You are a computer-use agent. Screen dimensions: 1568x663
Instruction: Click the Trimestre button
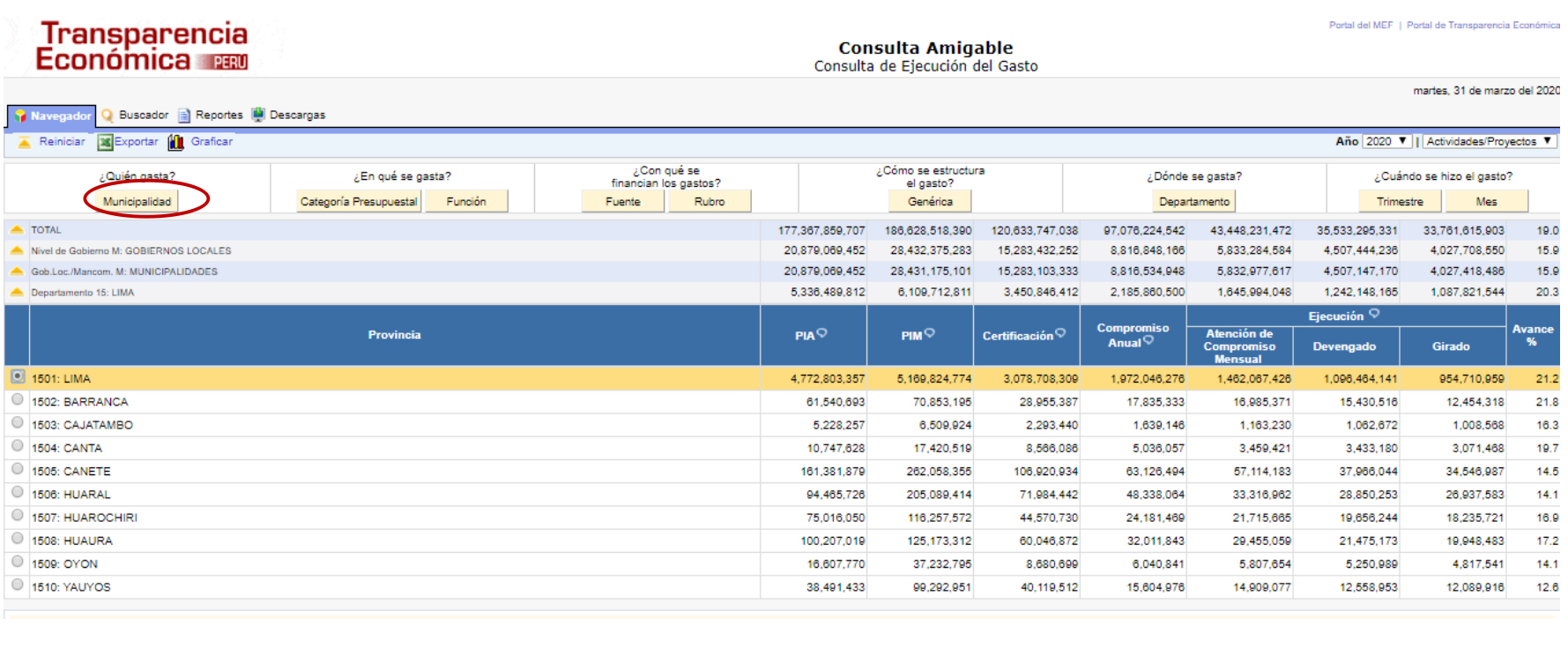pyautogui.click(x=1399, y=202)
